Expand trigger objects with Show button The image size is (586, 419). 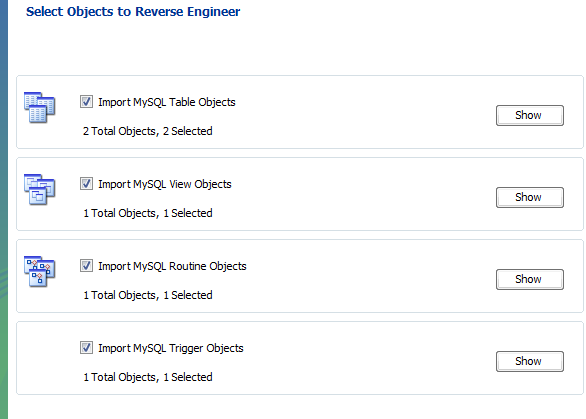(530, 361)
